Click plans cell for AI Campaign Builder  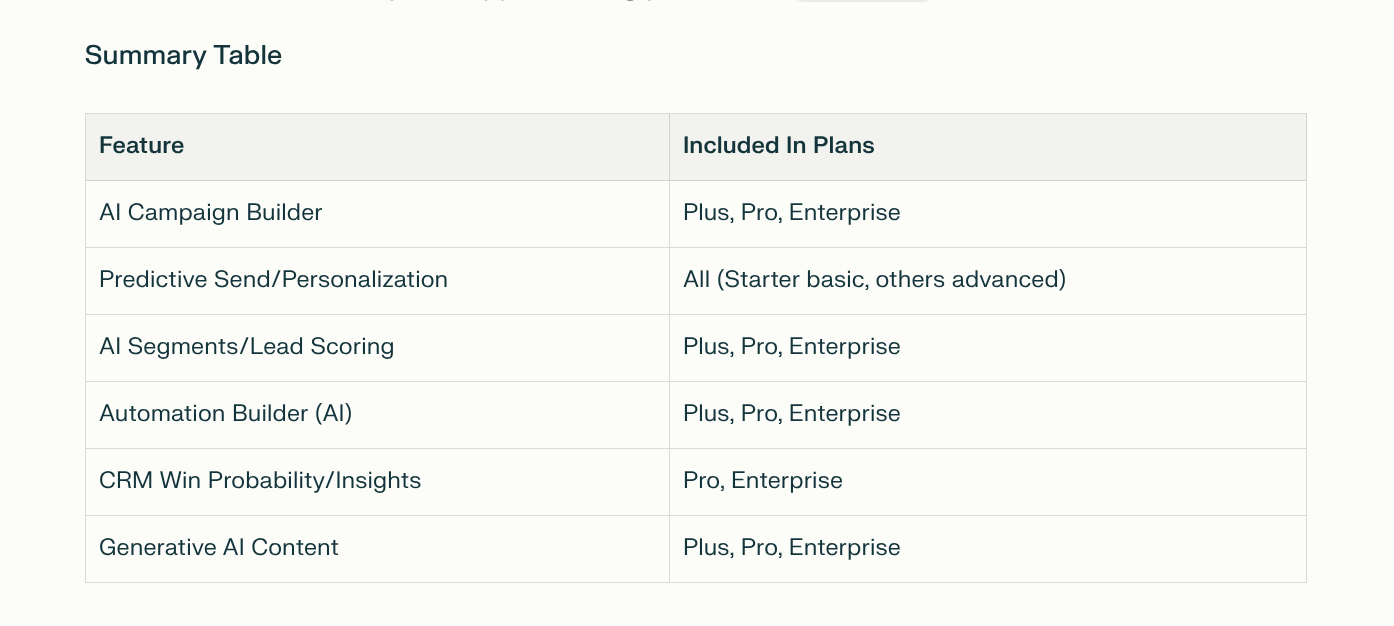click(x=987, y=214)
